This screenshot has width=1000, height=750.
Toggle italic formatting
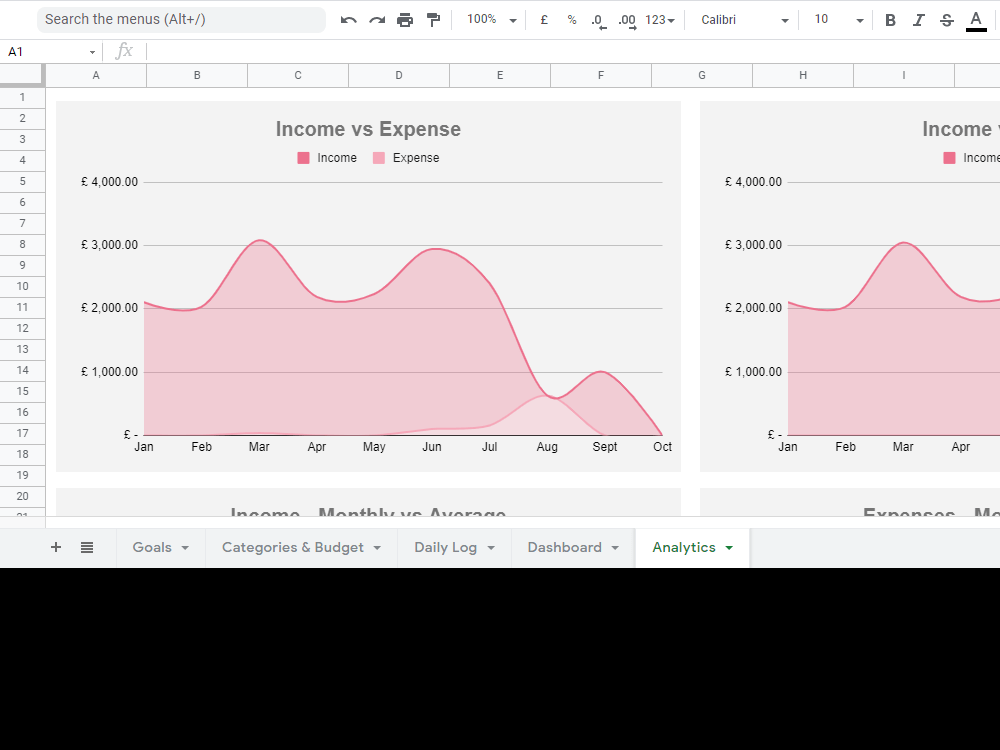[918, 19]
